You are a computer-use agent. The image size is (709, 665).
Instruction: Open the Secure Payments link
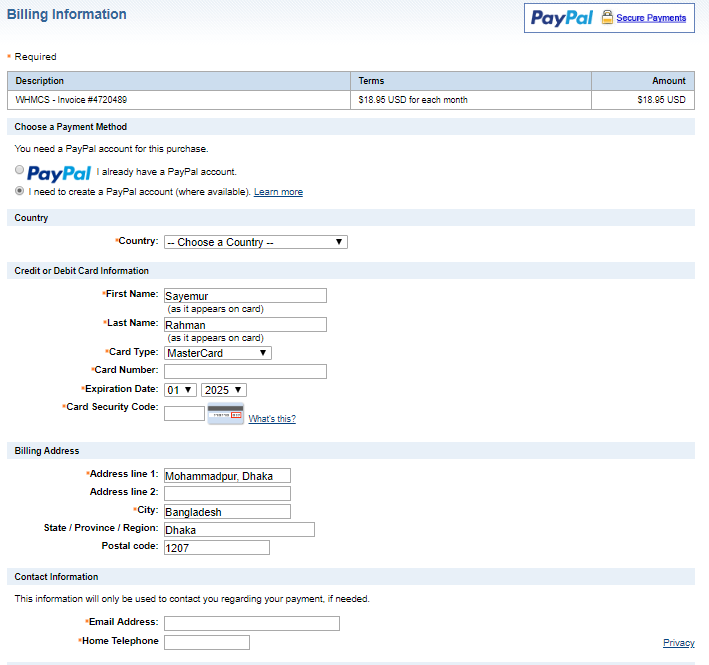[x=651, y=18]
